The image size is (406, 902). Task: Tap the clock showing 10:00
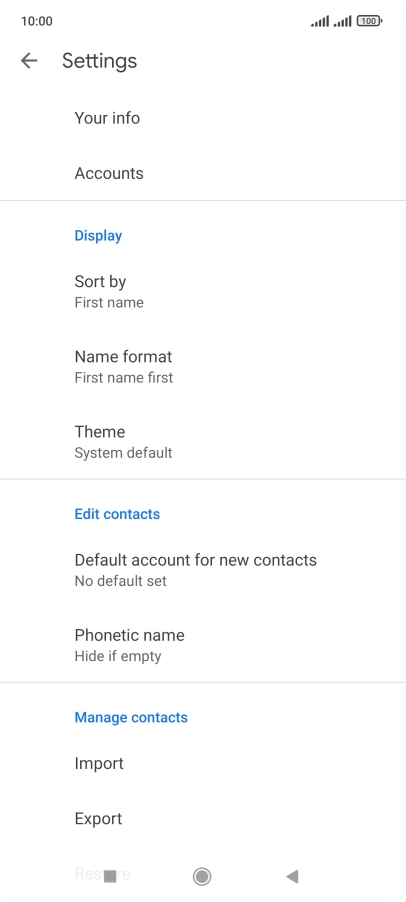[x=37, y=21]
